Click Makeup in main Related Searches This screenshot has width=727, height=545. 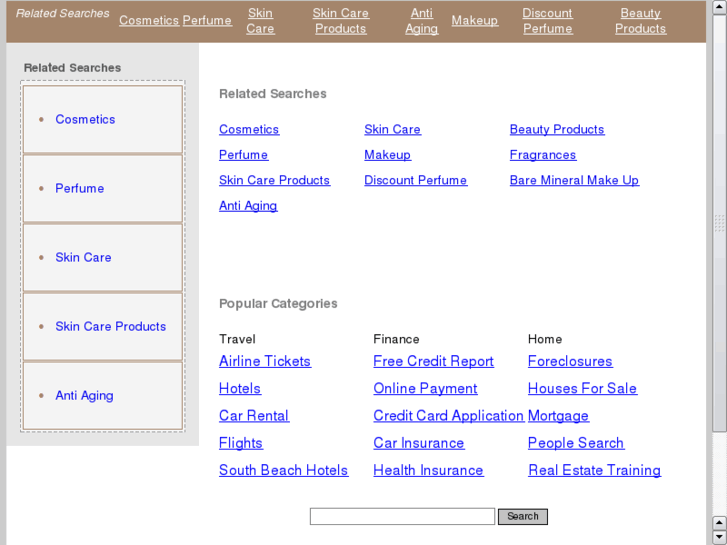[x=388, y=155]
